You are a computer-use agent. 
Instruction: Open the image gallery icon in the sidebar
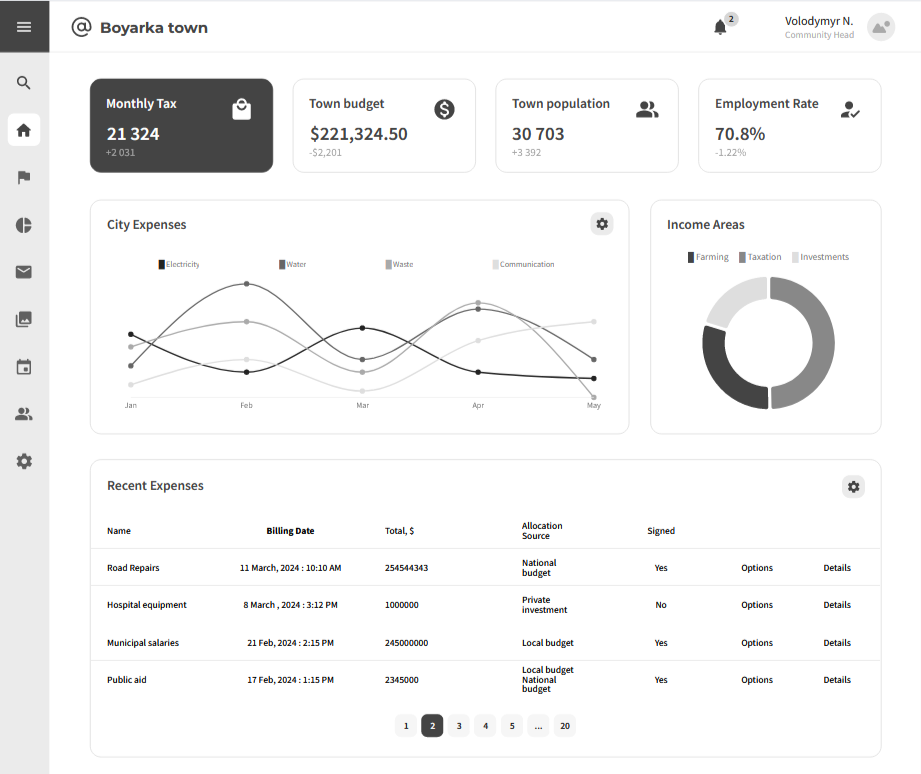pos(23,319)
